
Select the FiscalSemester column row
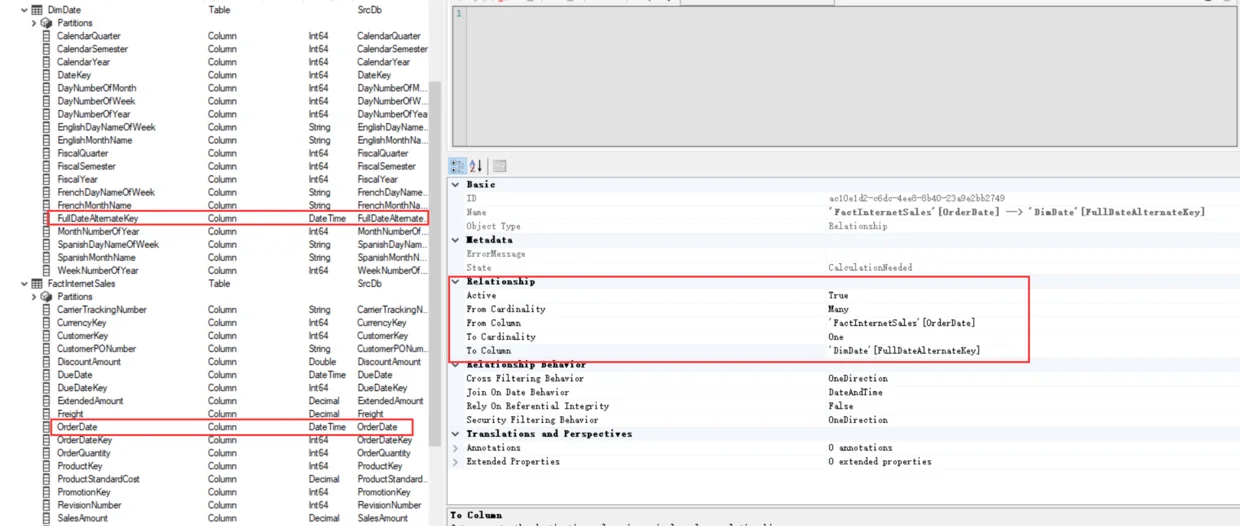[x=236, y=166]
